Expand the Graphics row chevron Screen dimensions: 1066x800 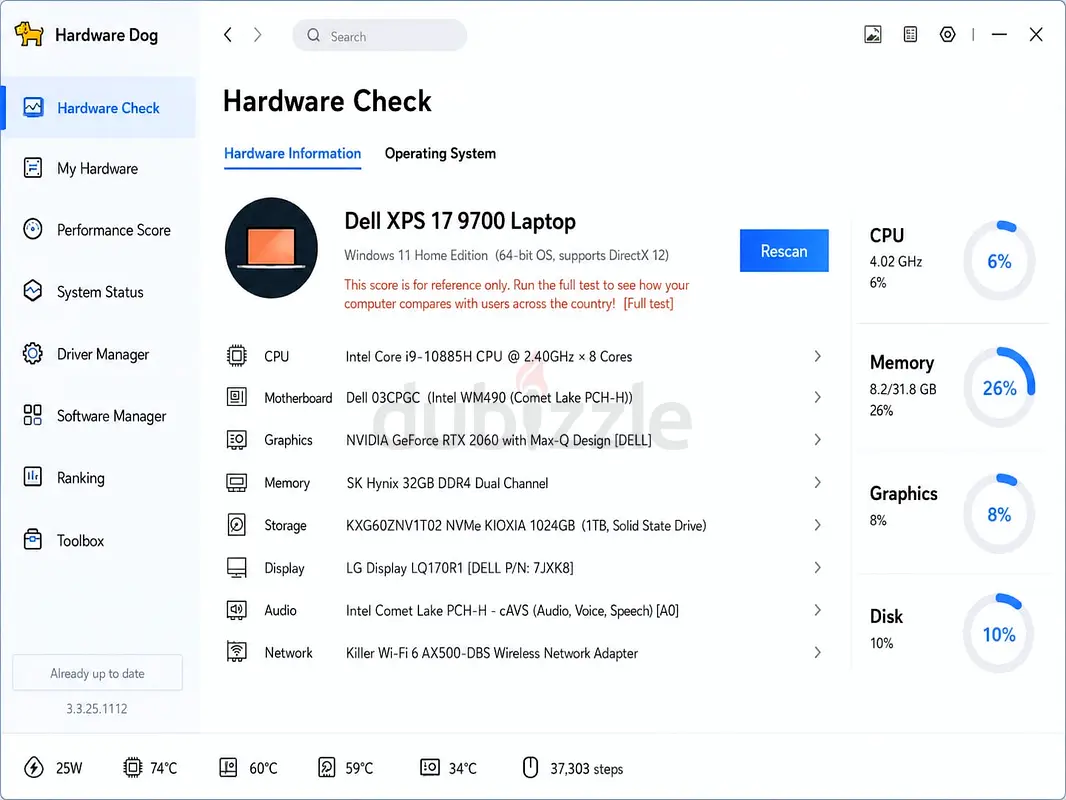tap(818, 440)
